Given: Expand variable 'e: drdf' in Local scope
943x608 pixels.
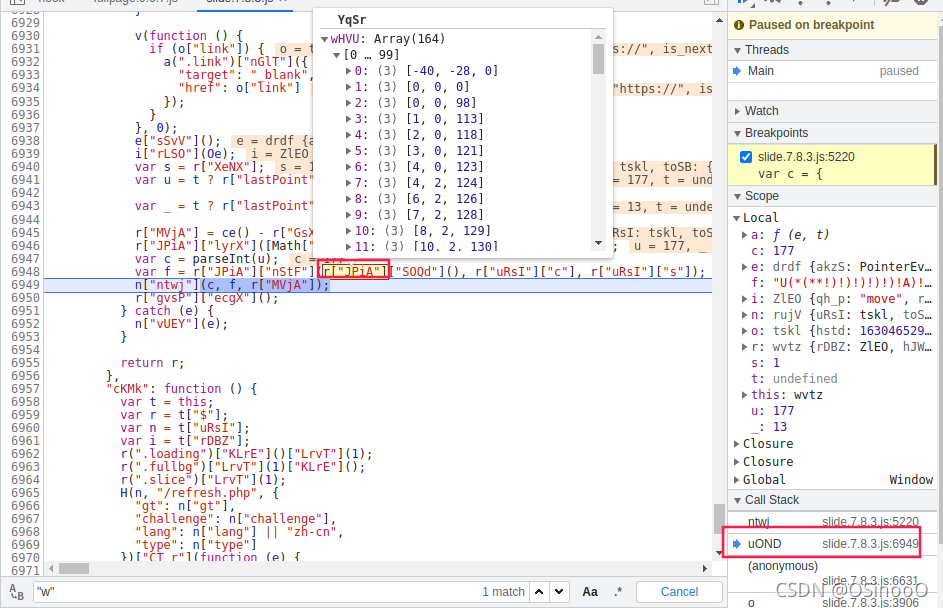Looking at the screenshot, I should pyautogui.click(x=745, y=267).
